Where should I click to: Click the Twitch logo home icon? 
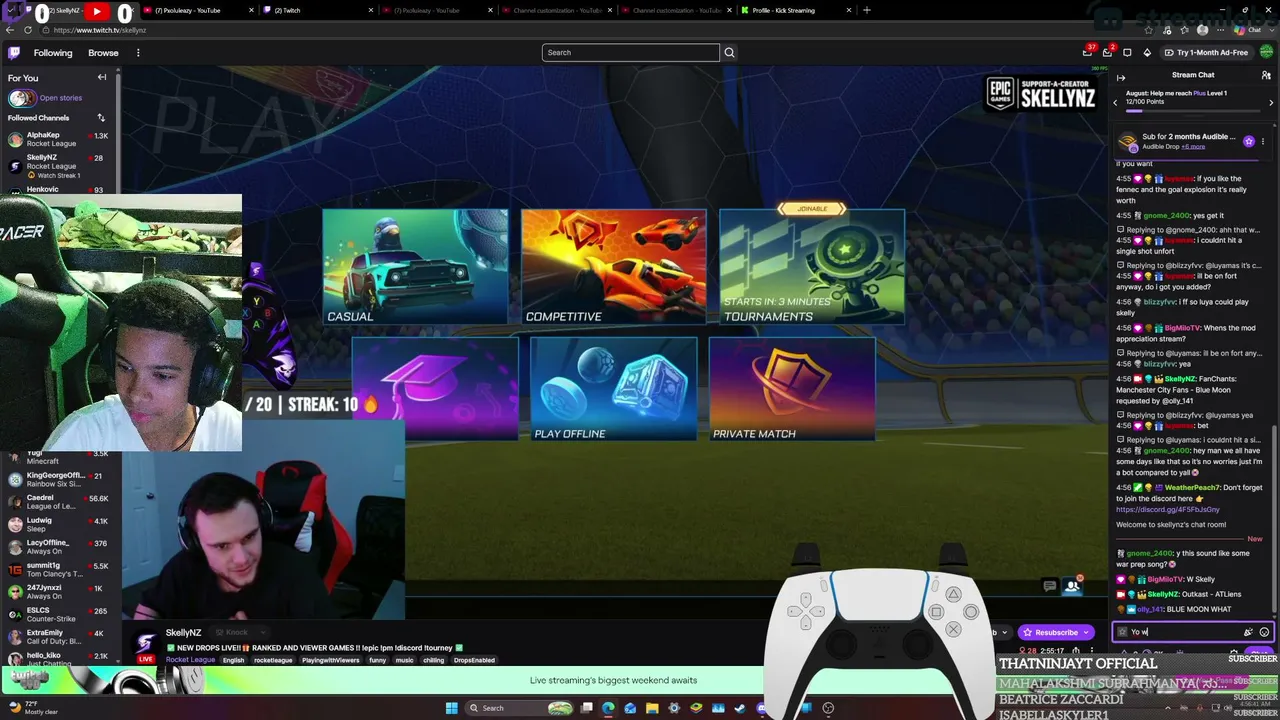point(14,53)
